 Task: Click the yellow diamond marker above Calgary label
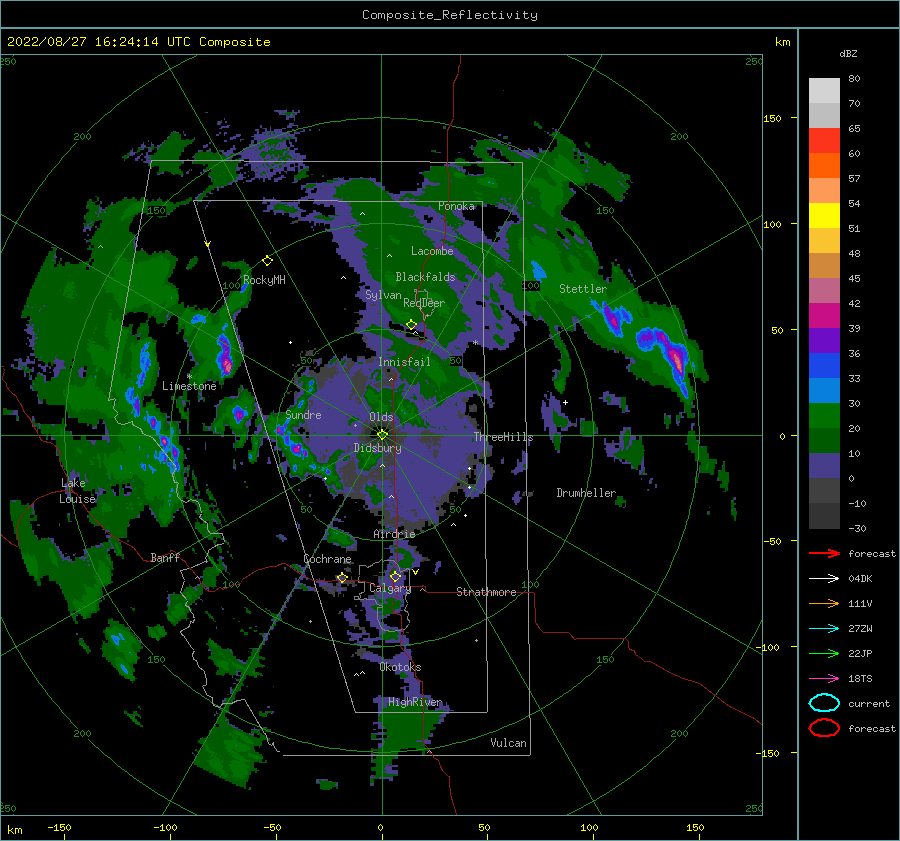[x=395, y=576]
